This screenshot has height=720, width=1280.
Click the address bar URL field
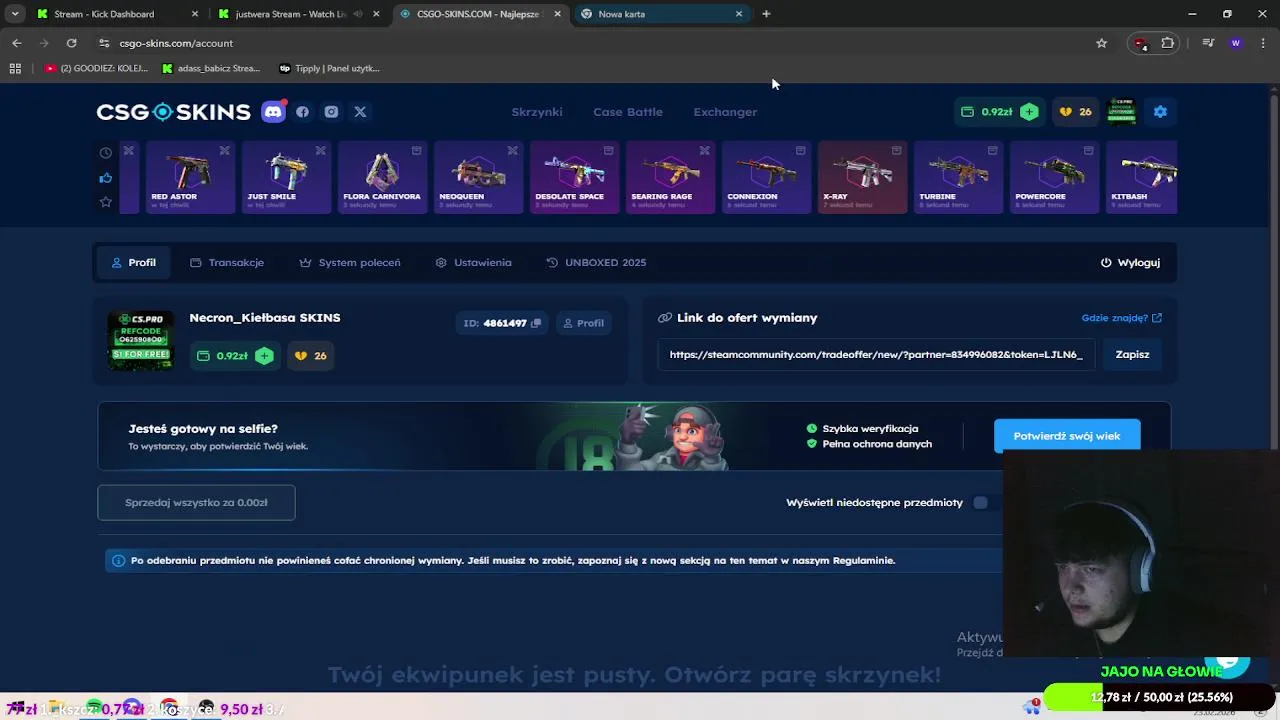tap(600, 43)
